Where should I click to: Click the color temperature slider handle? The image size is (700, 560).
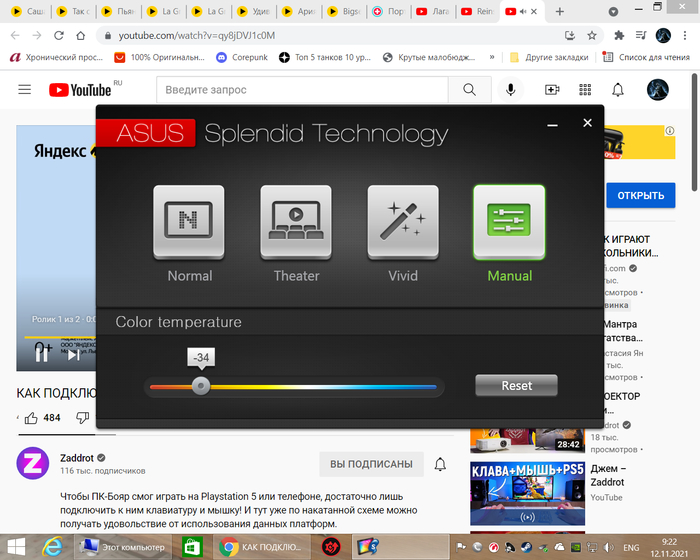click(x=201, y=385)
